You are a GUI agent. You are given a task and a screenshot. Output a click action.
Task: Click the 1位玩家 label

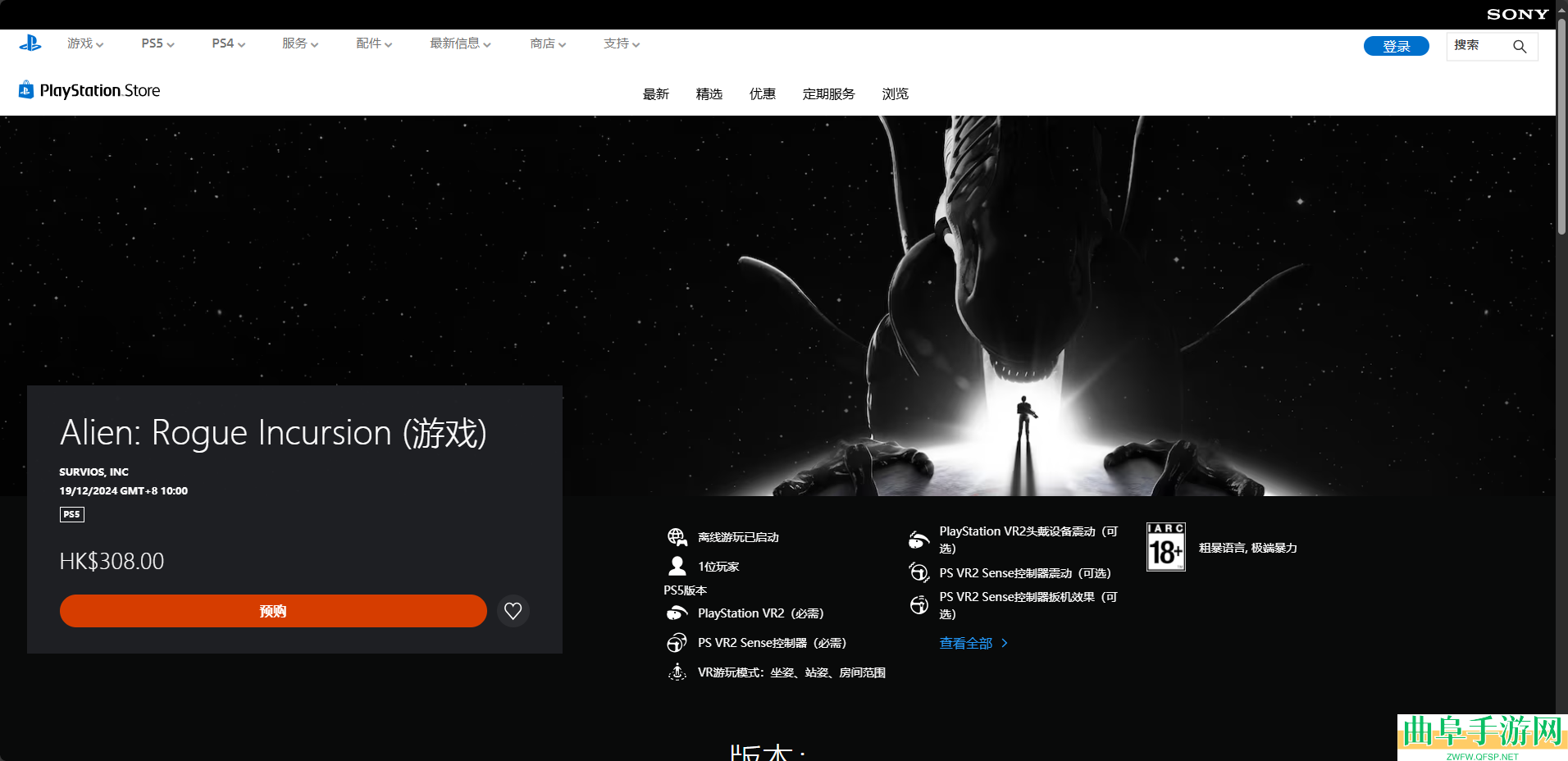[718, 567]
